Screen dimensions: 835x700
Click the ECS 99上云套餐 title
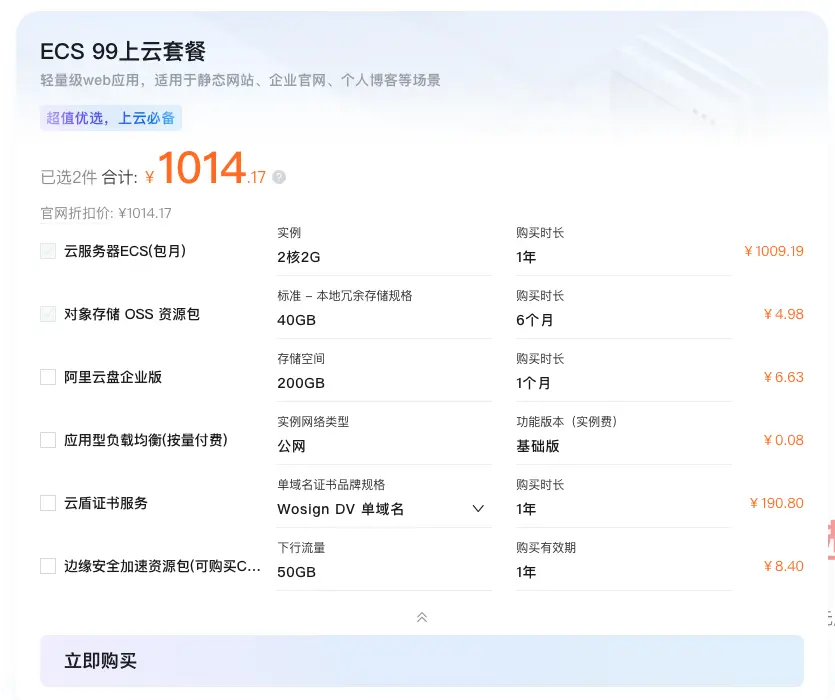tap(123, 52)
